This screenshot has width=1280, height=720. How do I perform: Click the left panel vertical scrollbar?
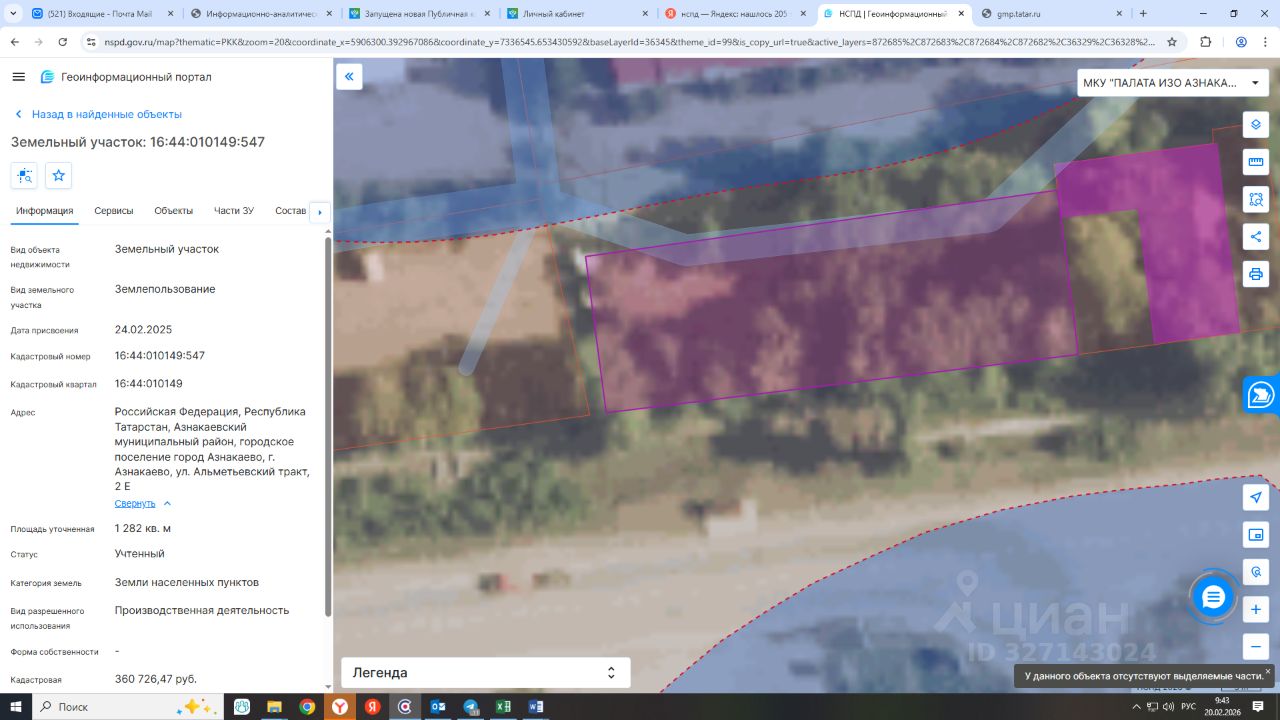[328, 425]
